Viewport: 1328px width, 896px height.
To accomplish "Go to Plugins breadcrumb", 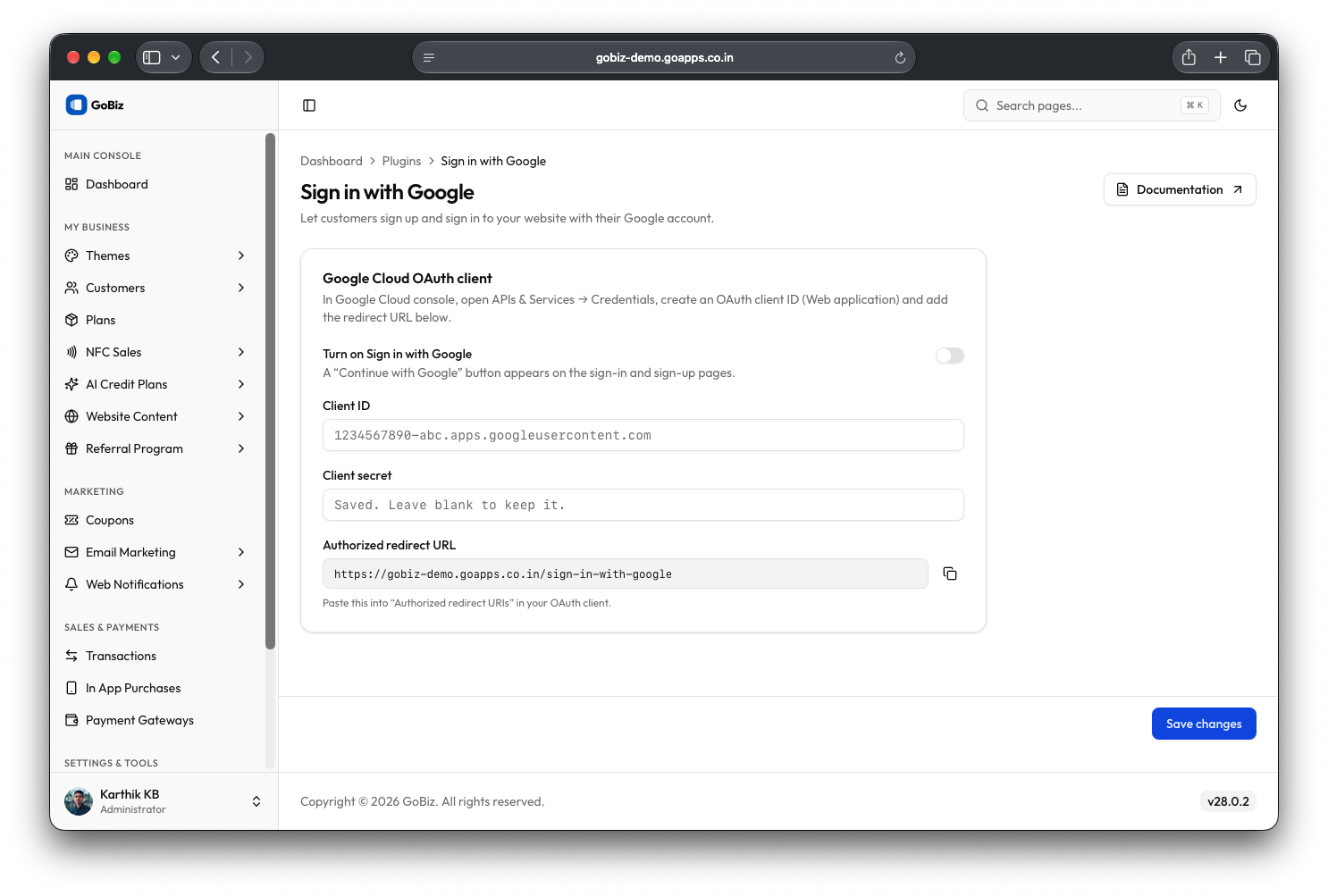I will click(x=401, y=161).
